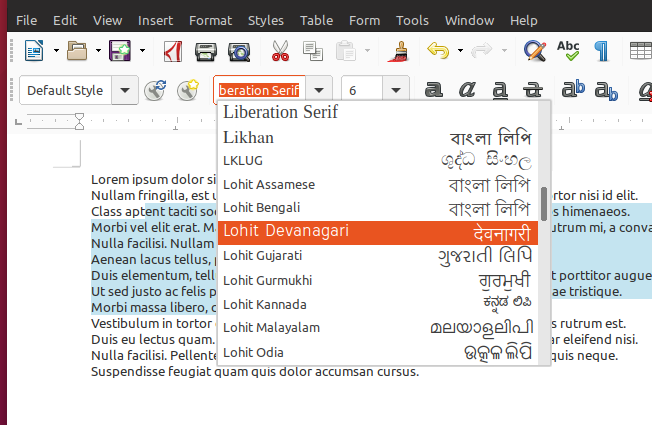Open the Styles menu

pos(266,20)
